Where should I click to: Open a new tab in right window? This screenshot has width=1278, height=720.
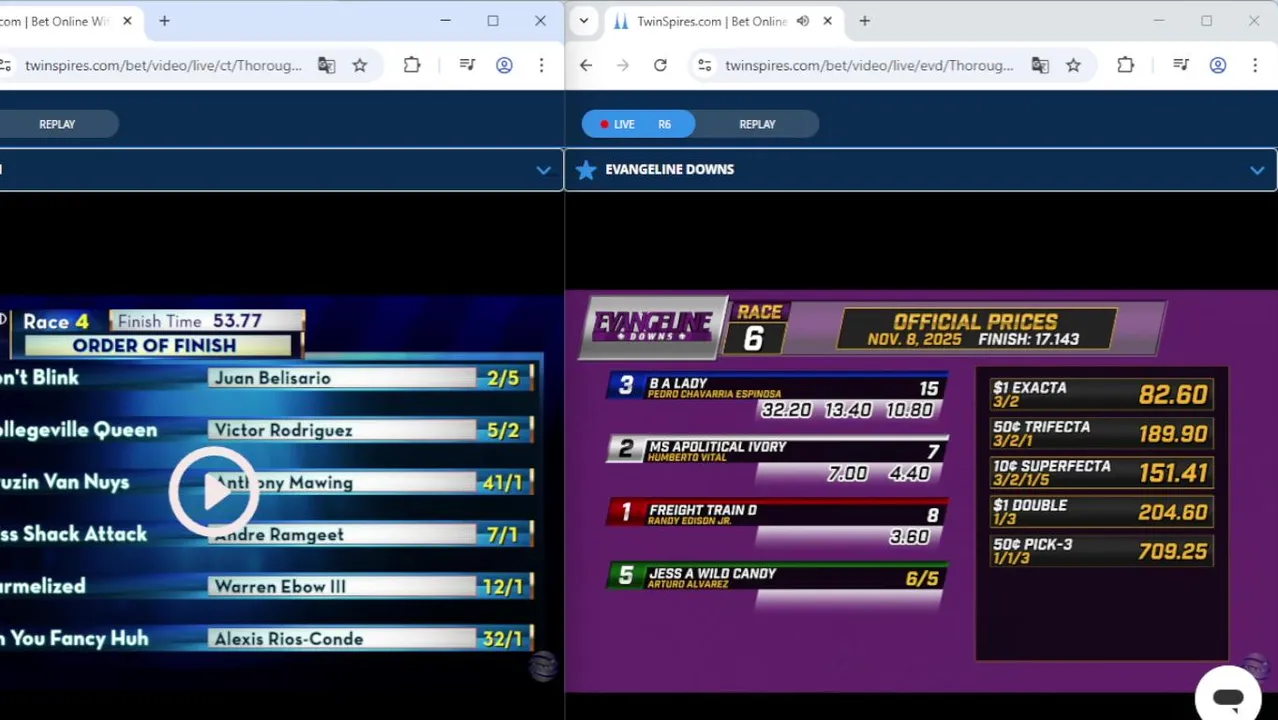click(864, 21)
